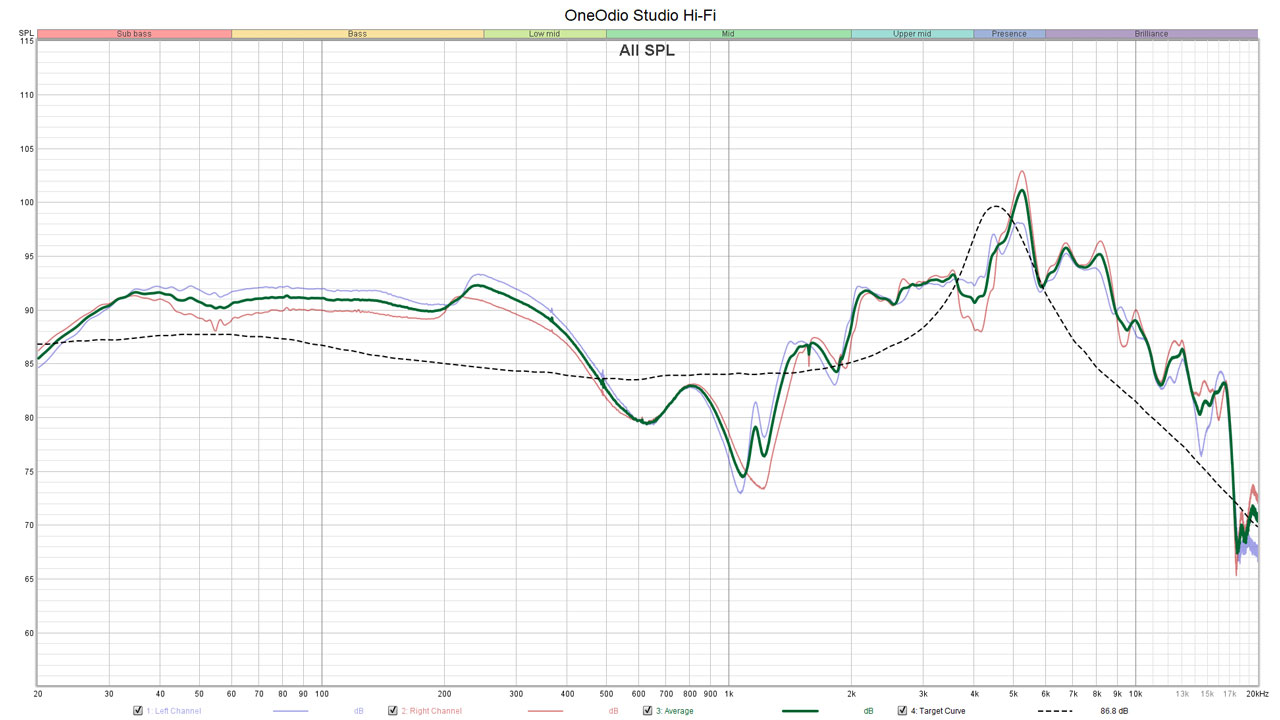This screenshot has height=720, width=1280.
Task: Click the dashed Target Curve line sample
Action: (x=1054, y=711)
